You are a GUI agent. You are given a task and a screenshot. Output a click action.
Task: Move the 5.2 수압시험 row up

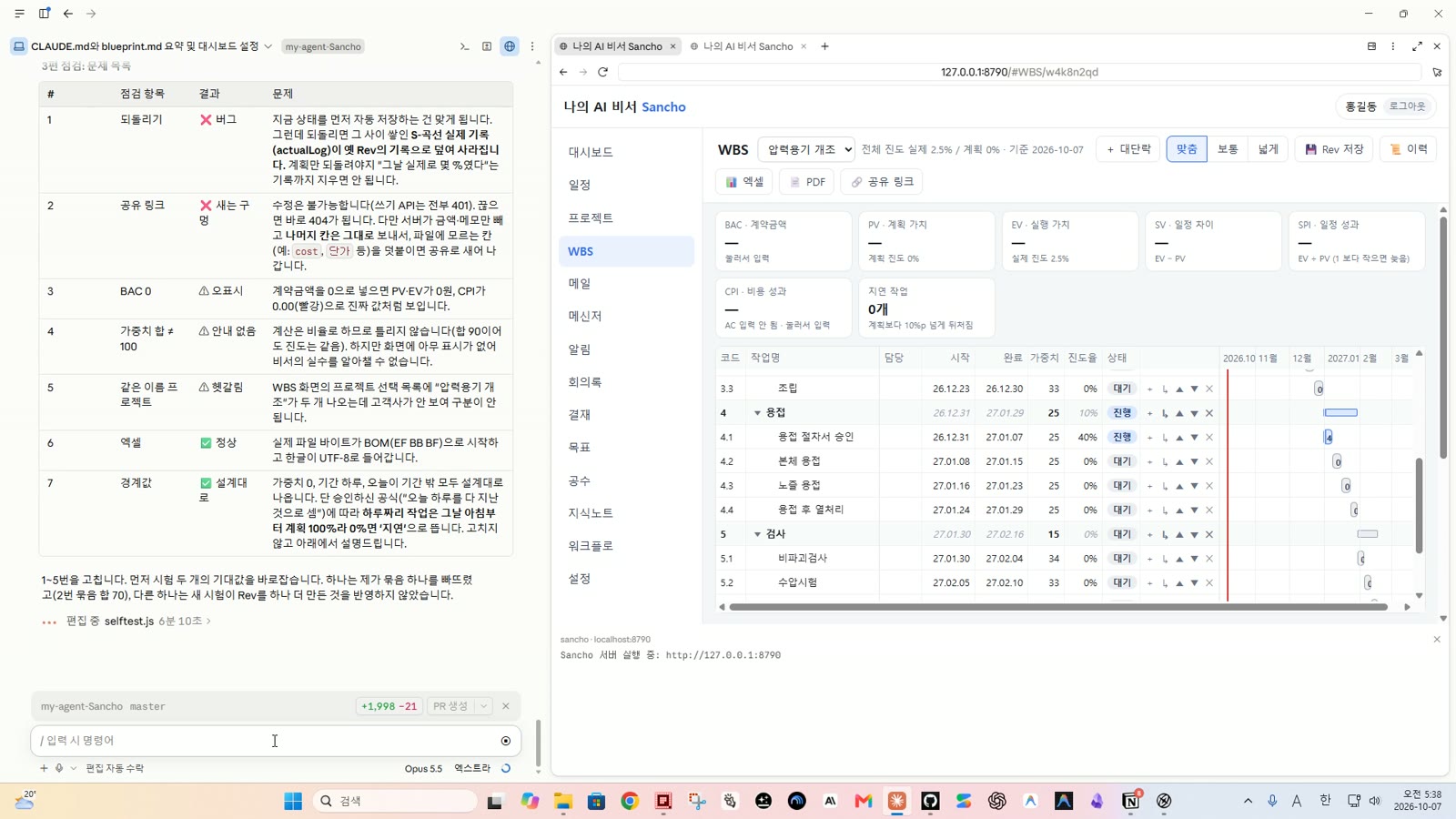[1179, 583]
